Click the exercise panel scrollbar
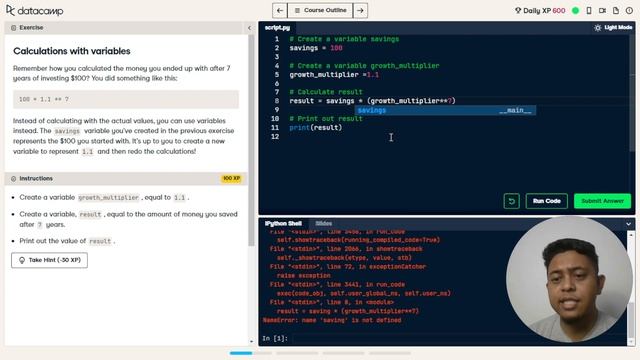Viewport: 640px width, 360px height. (x=251, y=141)
